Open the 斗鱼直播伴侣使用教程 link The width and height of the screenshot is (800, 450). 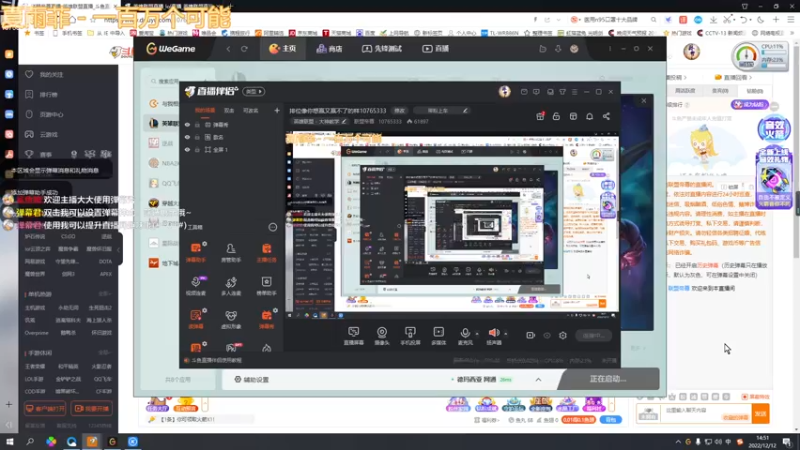click(214, 360)
